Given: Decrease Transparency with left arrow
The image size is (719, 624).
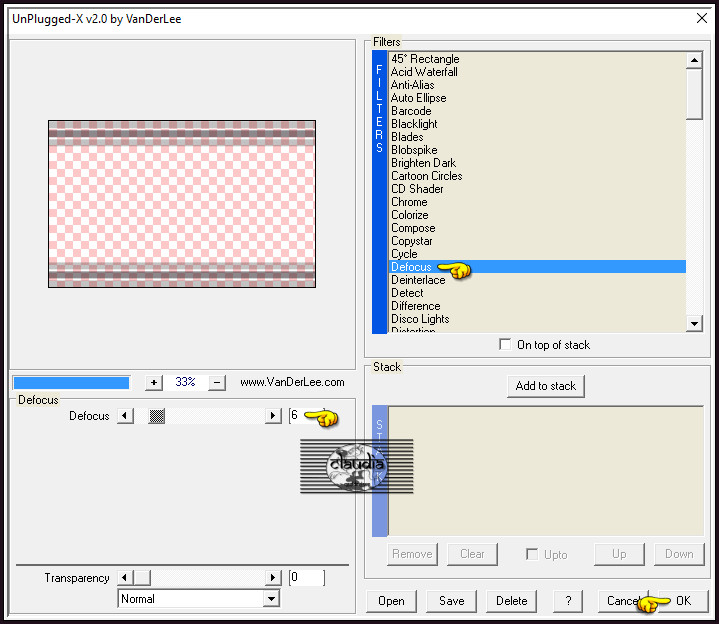Looking at the screenshot, I should 125,577.
